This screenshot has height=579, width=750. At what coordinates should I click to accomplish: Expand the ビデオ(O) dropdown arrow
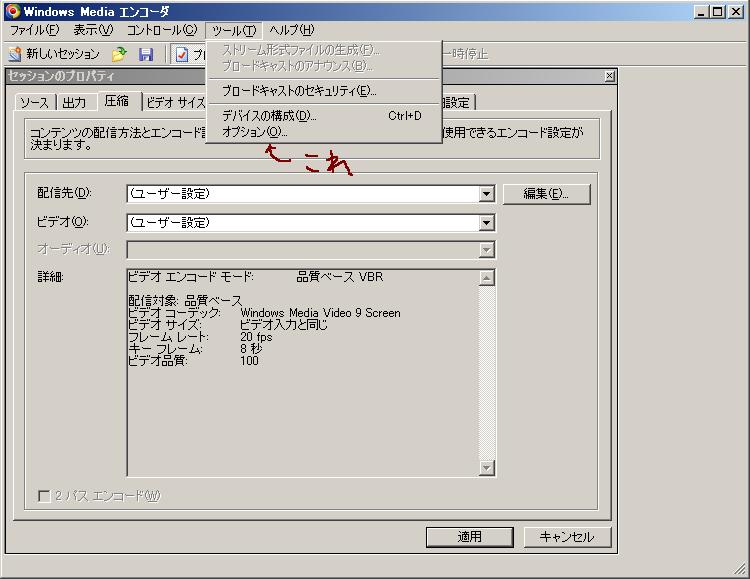[x=486, y=223]
